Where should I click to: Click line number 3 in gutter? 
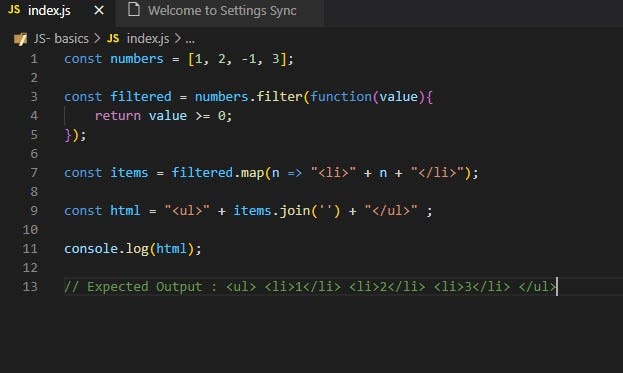(34, 97)
